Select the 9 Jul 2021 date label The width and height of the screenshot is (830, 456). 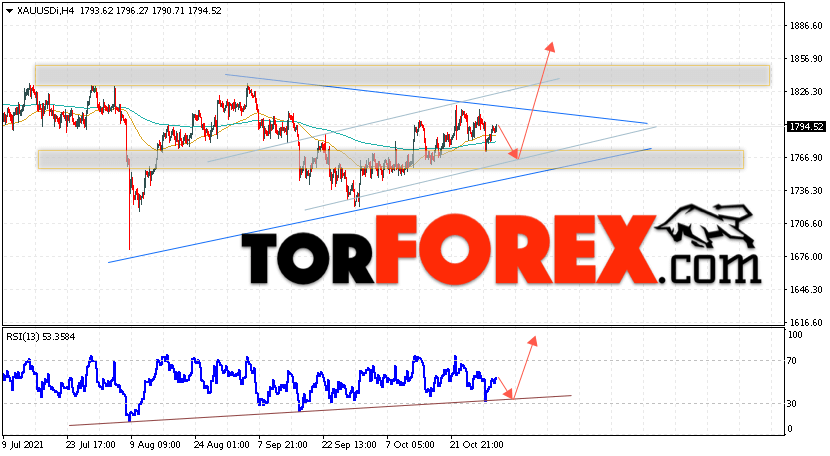23,444
